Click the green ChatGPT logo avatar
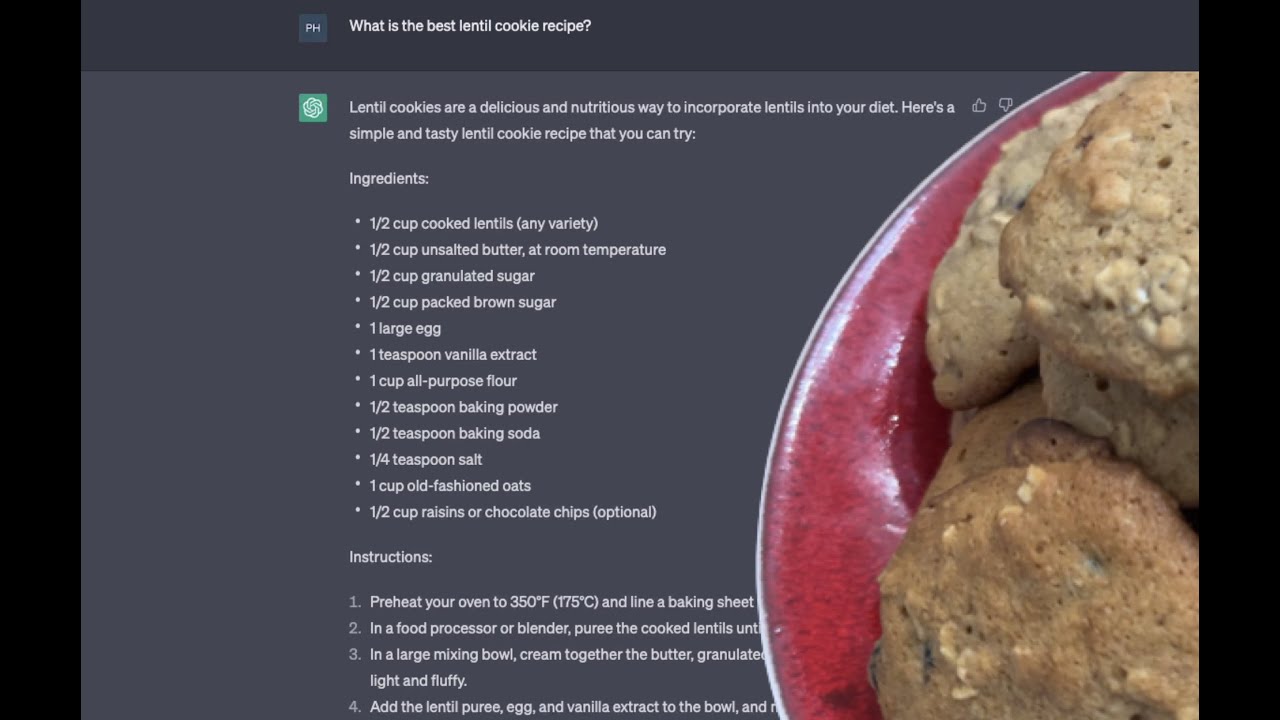The height and width of the screenshot is (720, 1280). tap(313, 108)
